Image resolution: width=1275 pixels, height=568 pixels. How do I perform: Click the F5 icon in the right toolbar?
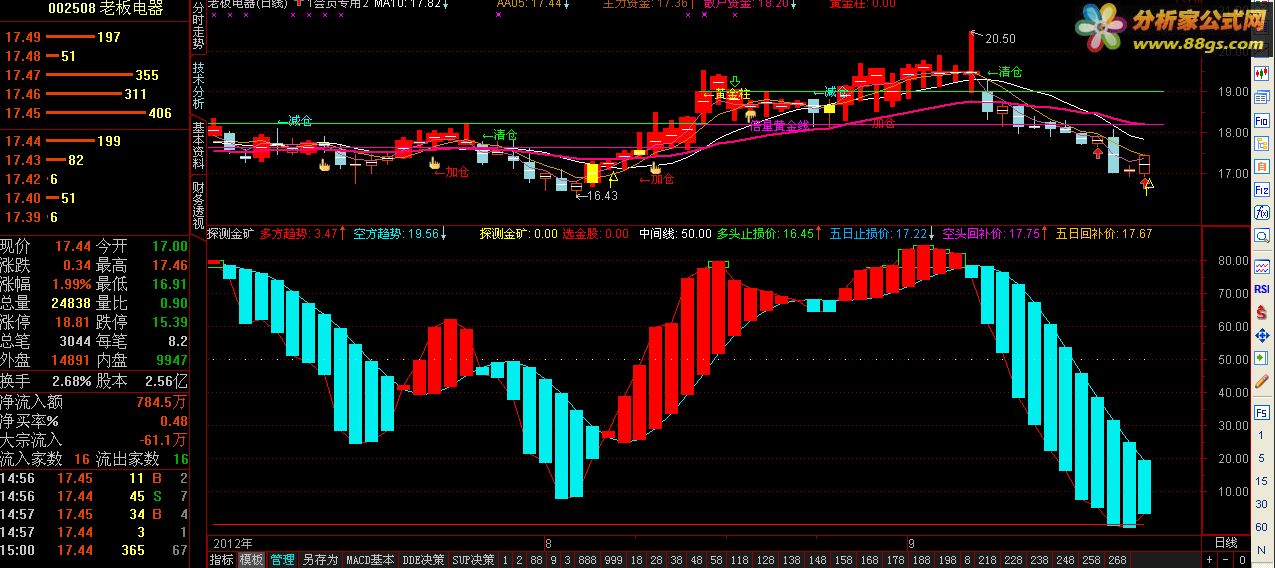[x=1262, y=412]
